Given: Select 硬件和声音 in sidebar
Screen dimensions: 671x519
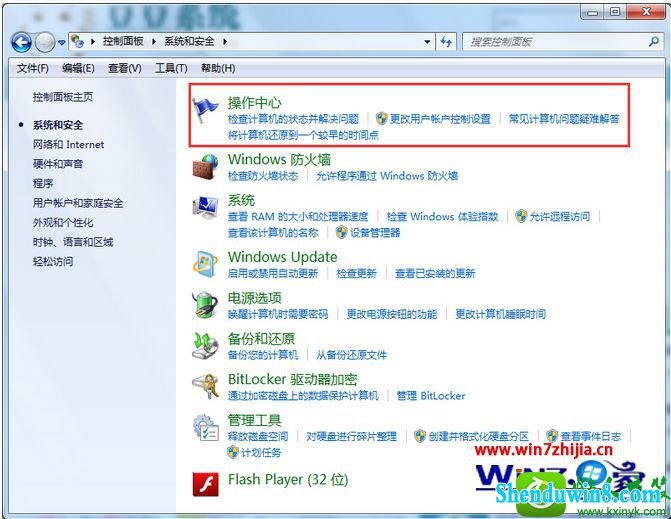Looking at the screenshot, I should 58,164.
